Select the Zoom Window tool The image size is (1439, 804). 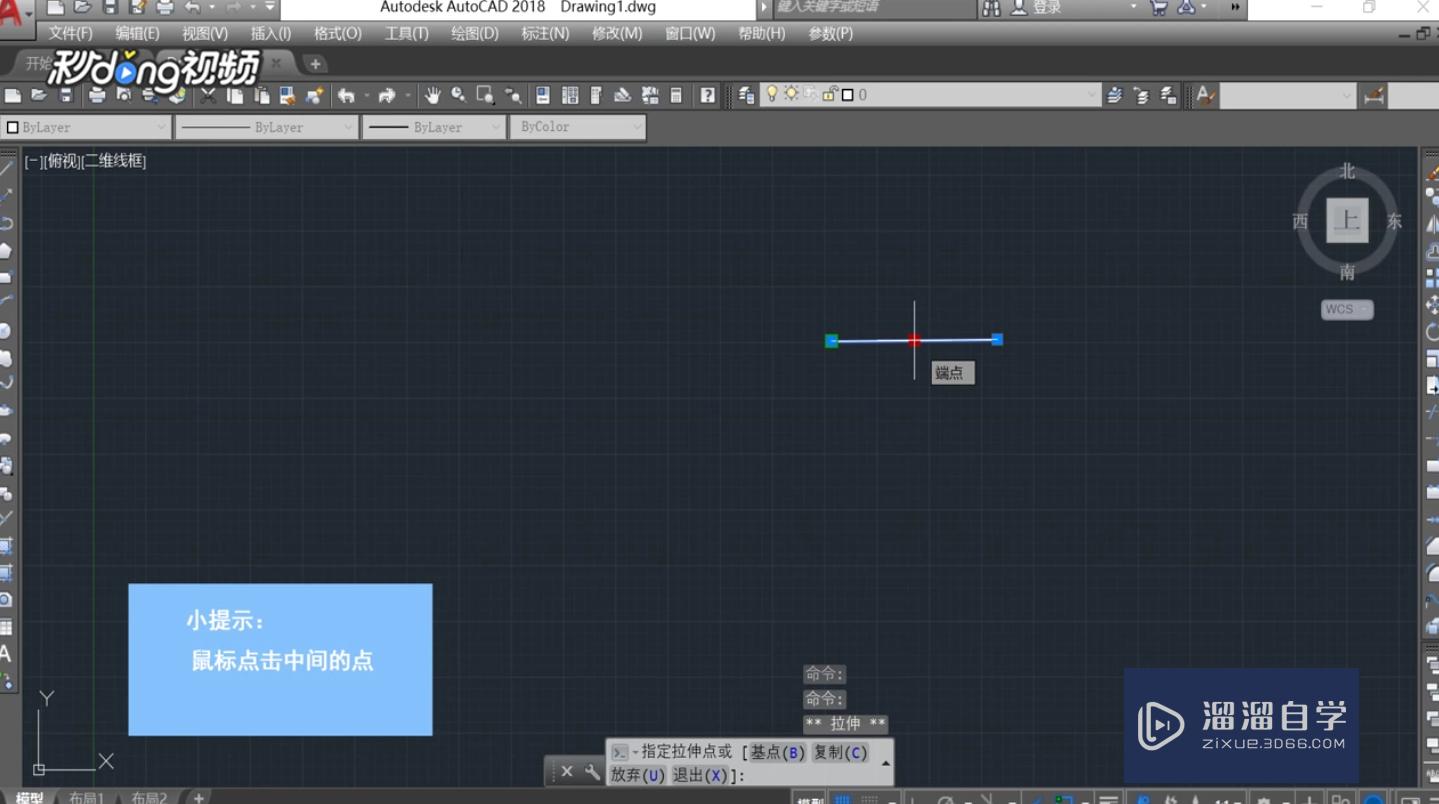[x=486, y=96]
